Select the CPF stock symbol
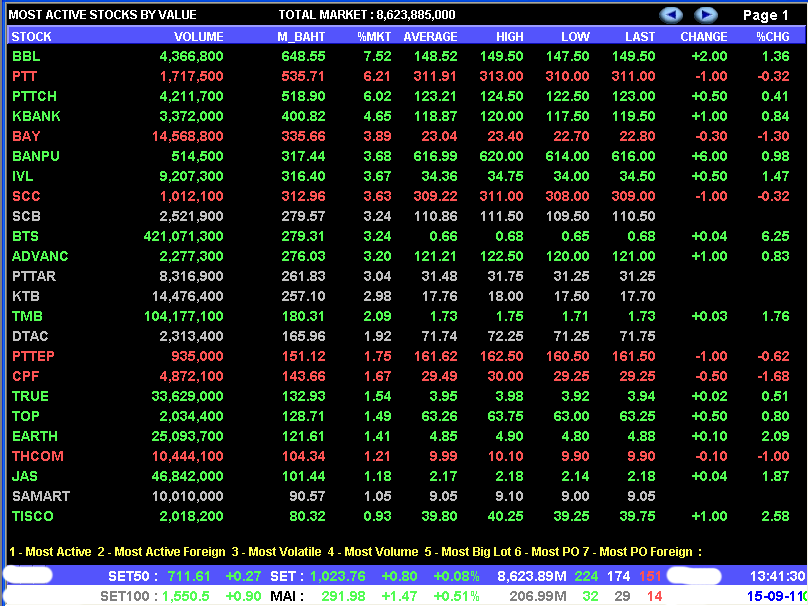The height and width of the screenshot is (606, 808). click(25, 376)
